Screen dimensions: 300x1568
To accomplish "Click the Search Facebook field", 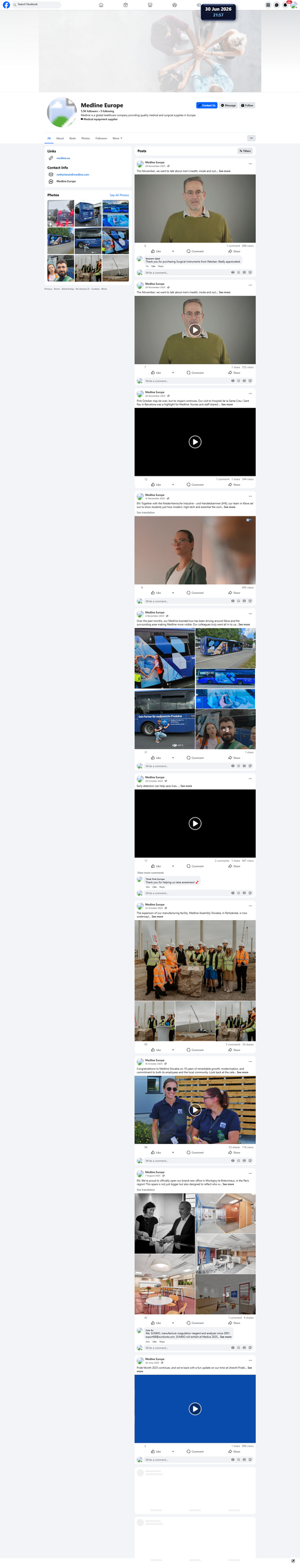I will coord(37,5).
